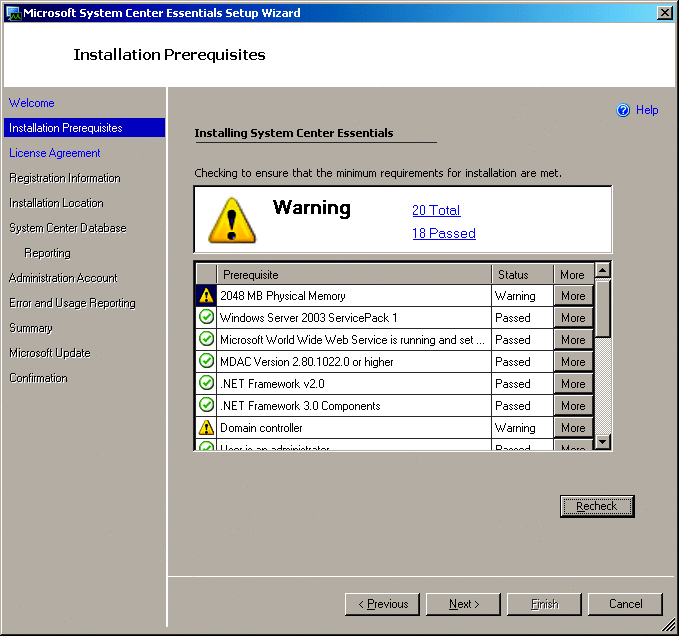Click warning icon beside 2048 MB Physical Memory
This screenshot has width=679, height=636.
206,296
